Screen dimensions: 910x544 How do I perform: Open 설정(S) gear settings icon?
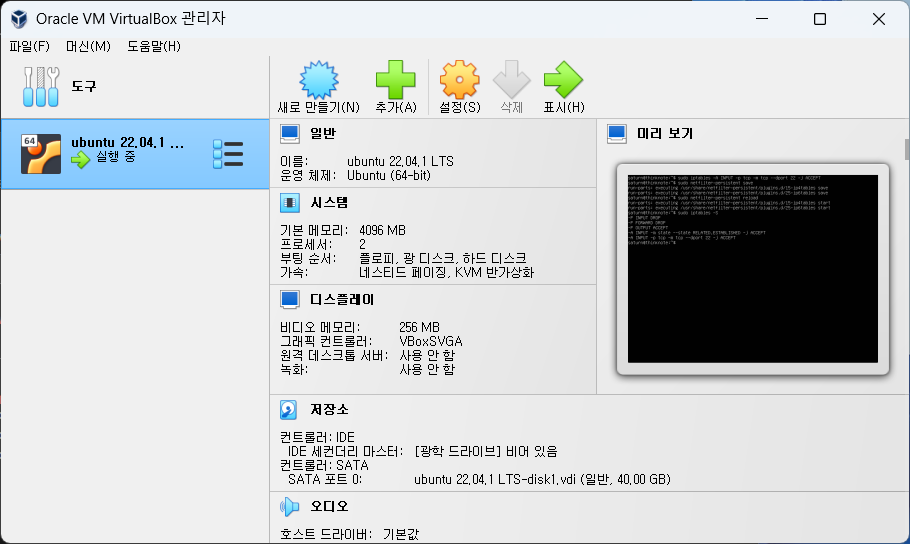[x=460, y=80]
